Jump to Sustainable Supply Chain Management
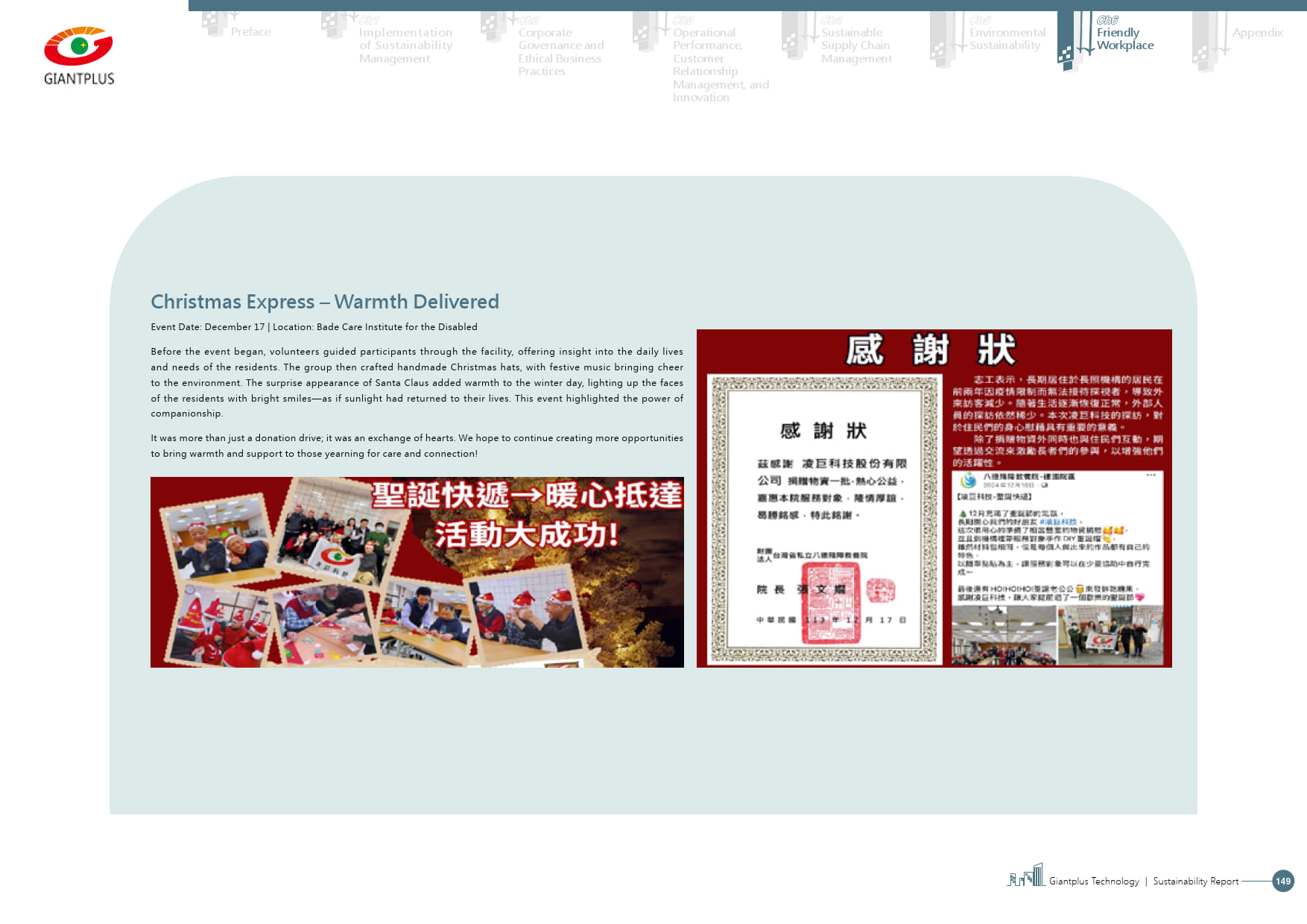1307x924 pixels. coord(856,45)
